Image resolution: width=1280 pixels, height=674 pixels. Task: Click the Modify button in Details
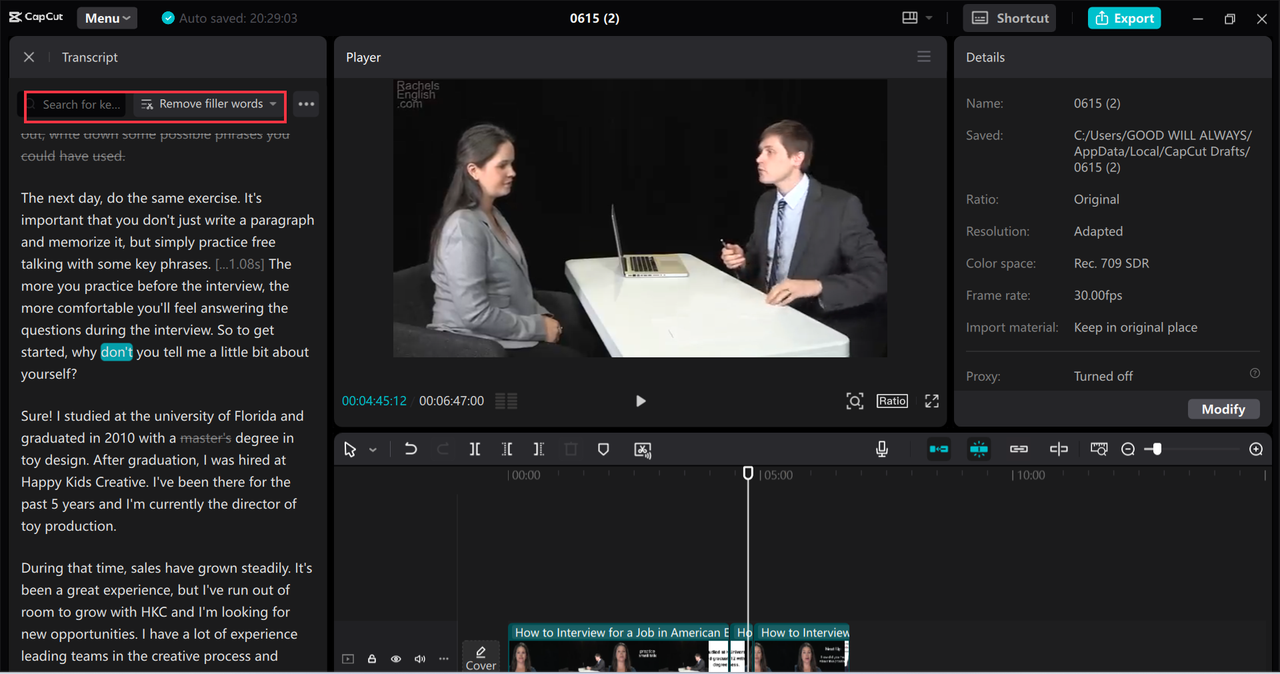1223,409
